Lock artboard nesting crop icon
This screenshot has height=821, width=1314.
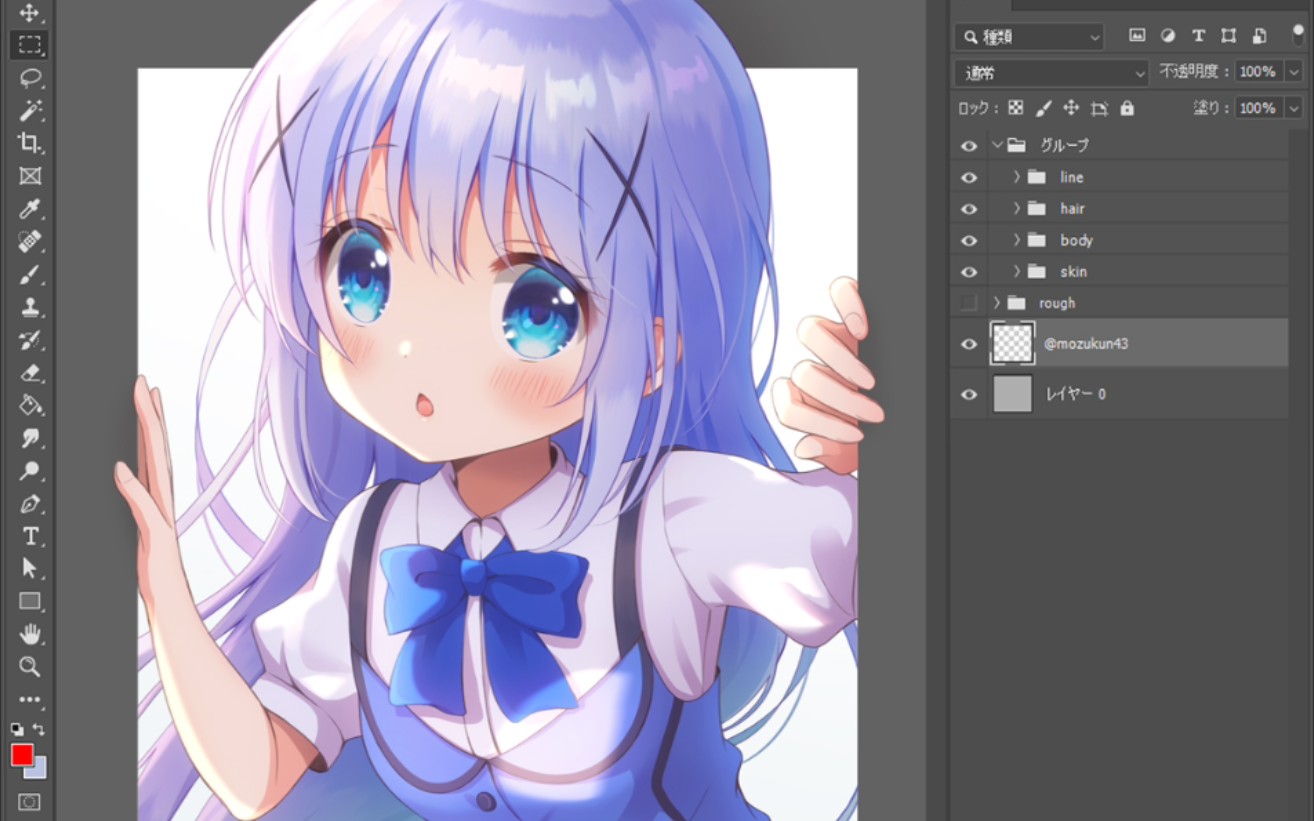(x=1100, y=108)
